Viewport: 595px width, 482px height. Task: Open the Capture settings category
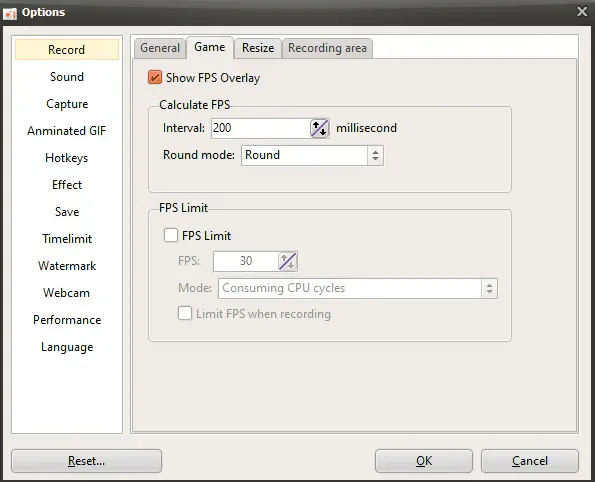(x=67, y=104)
